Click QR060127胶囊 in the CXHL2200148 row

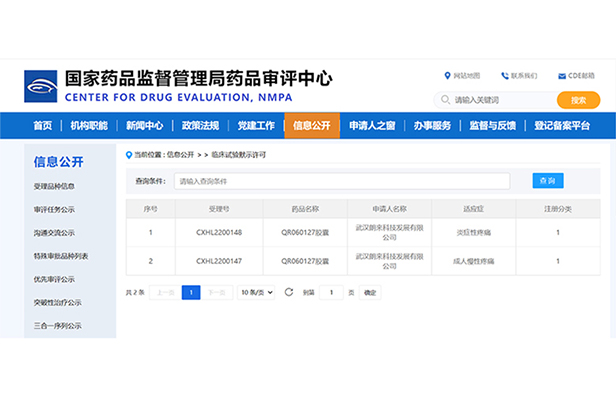tap(305, 233)
